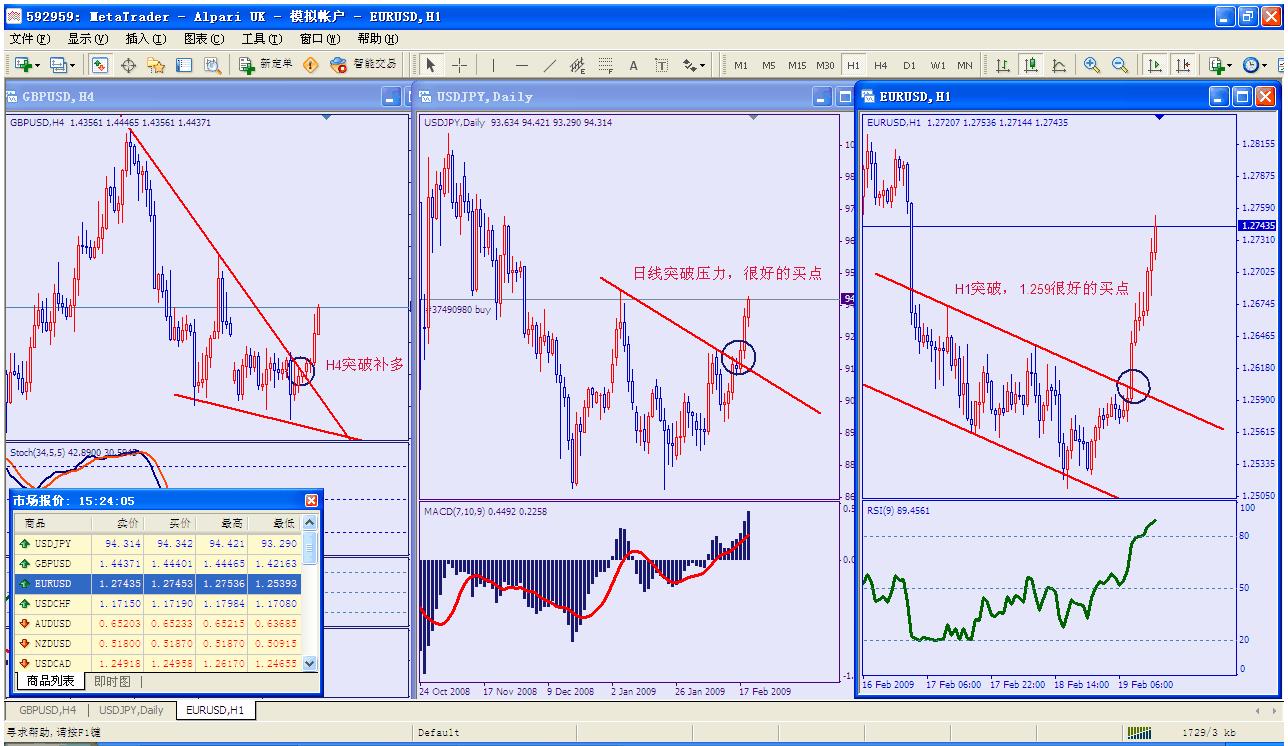Switch to GBPUSD,H4 chart tab
The width and height of the screenshot is (1288, 746).
tap(47, 711)
